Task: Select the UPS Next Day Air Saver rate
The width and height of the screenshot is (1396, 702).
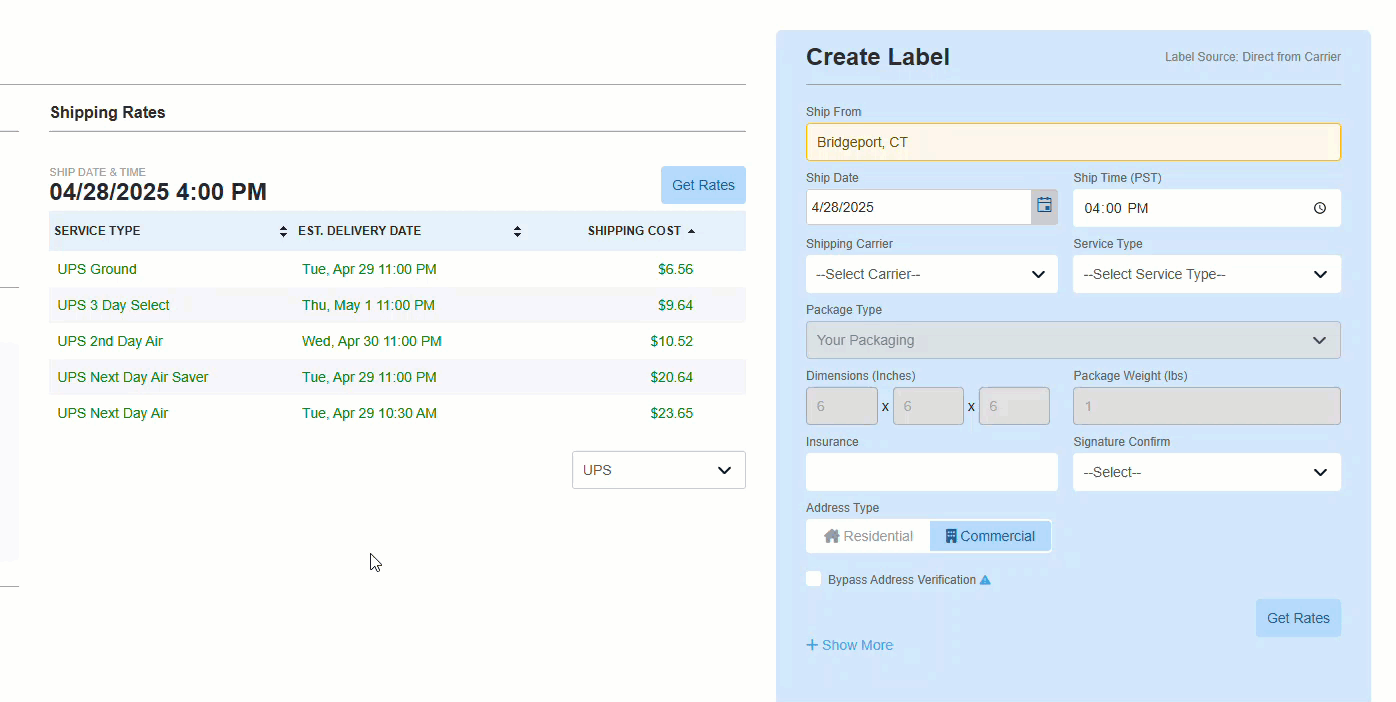Action: tap(397, 377)
